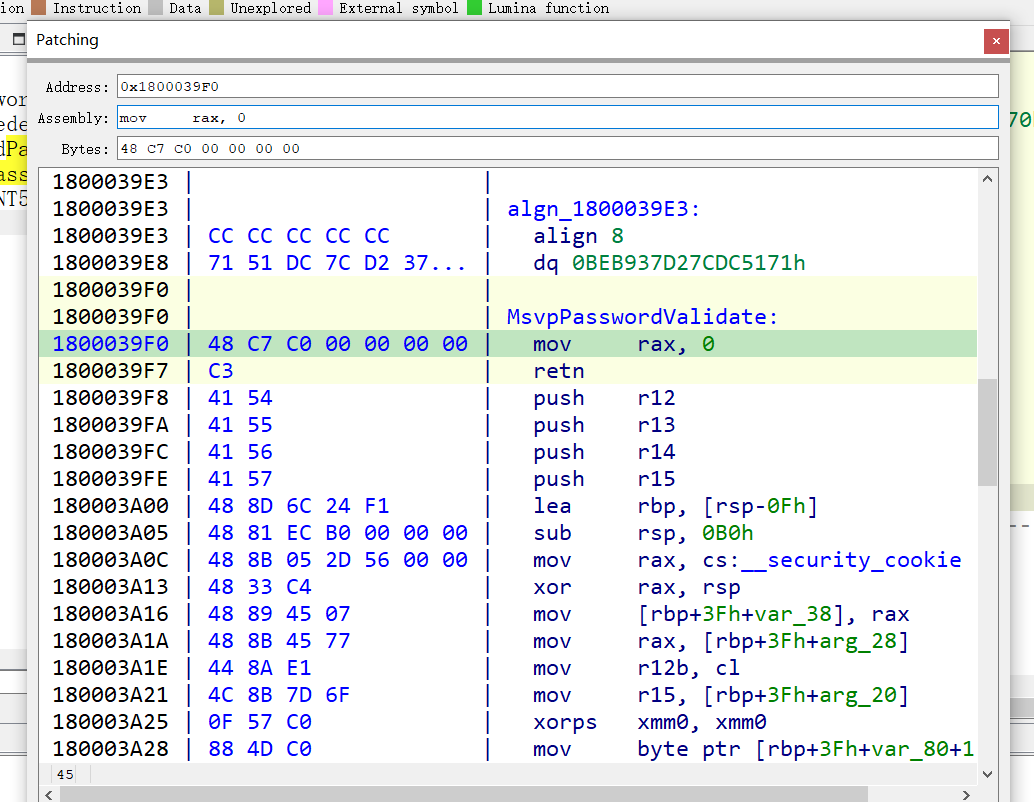
Task: Click the External symbol pink swatch
Action: click(x=325, y=8)
